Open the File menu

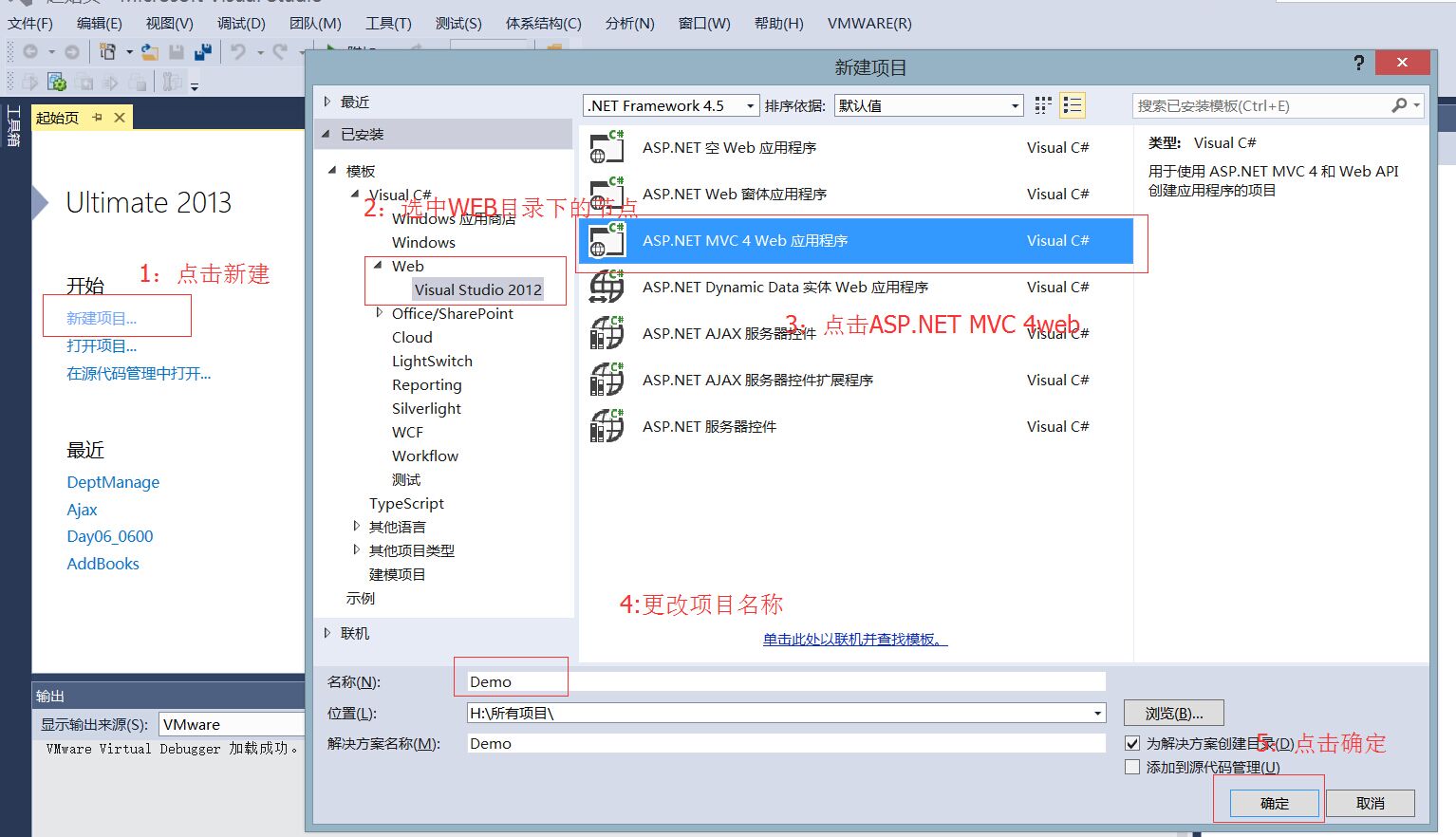click(30, 24)
